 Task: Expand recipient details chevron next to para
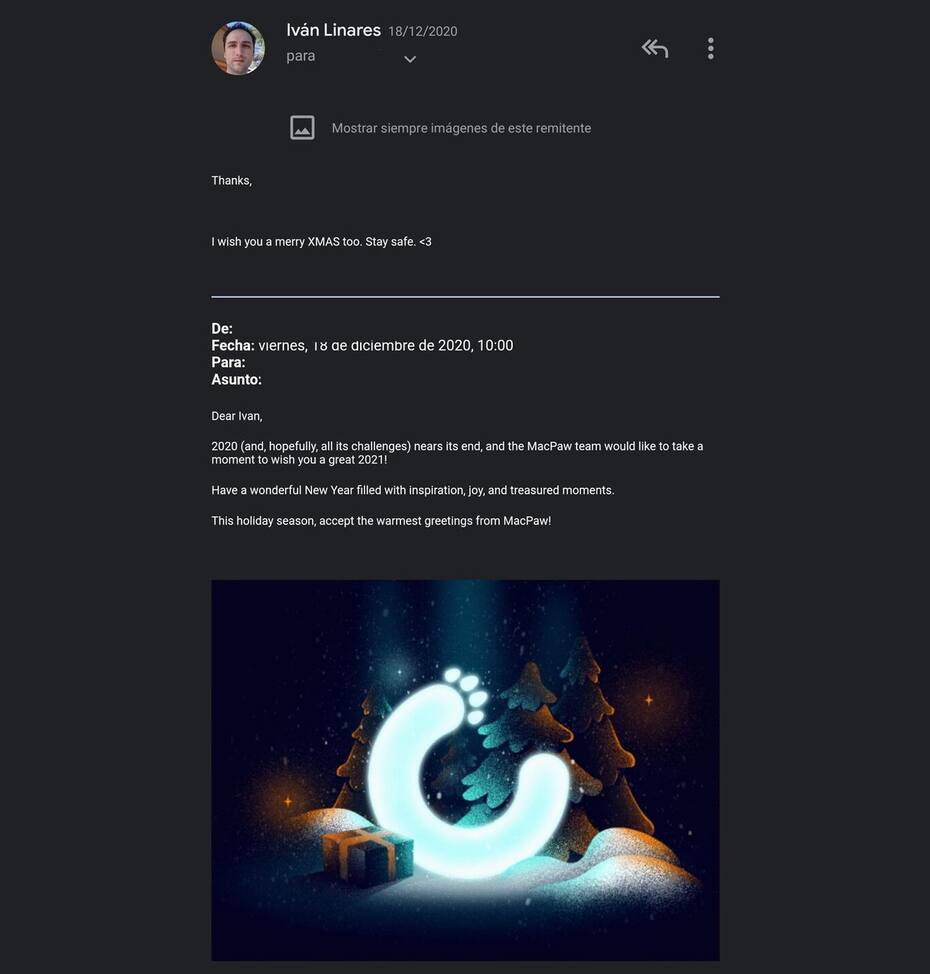[410, 59]
